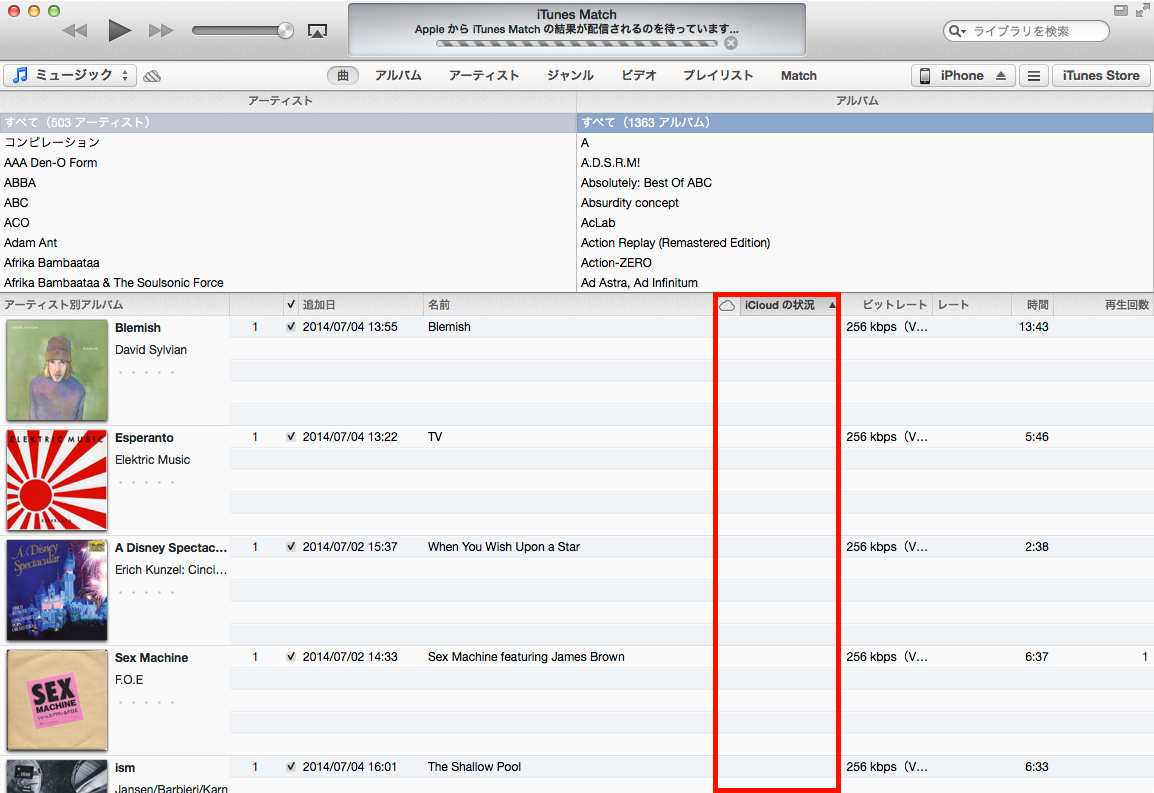Cancel iTunes Match with the stop icon

[x=731, y=43]
